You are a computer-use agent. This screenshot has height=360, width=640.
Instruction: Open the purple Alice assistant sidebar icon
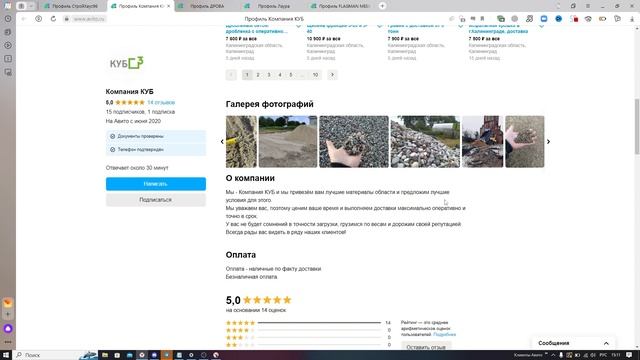click(x=8, y=329)
